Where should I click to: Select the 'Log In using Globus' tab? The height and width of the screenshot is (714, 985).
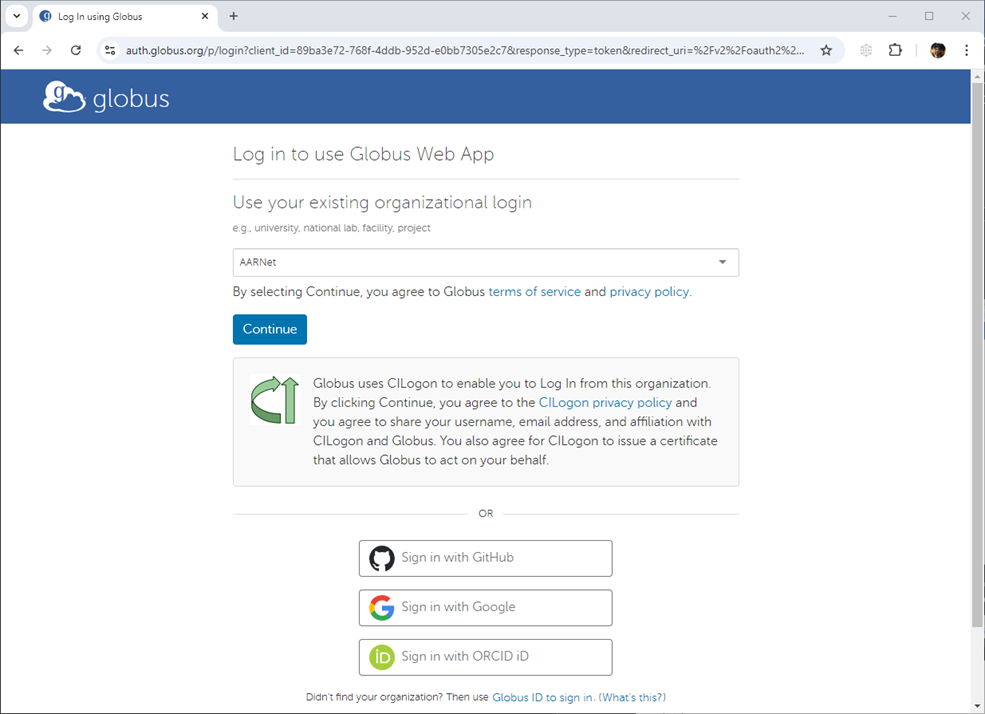124,17
